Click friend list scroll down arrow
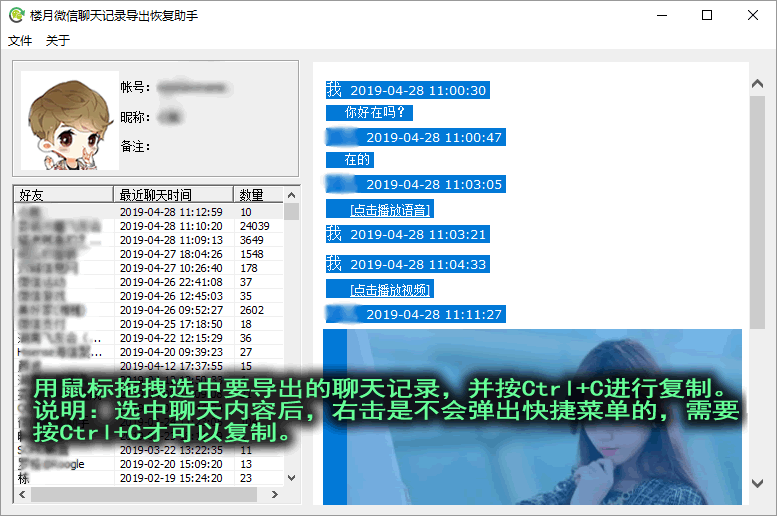This screenshot has height=516, width=777. [291, 478]
